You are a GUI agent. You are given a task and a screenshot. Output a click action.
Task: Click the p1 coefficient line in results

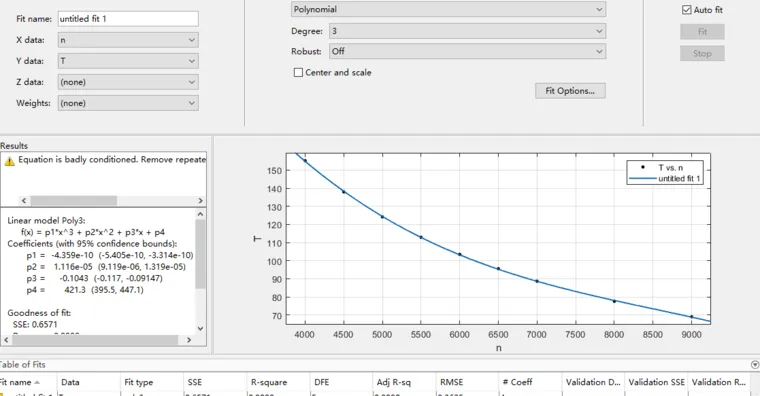(x=110, y=255)
